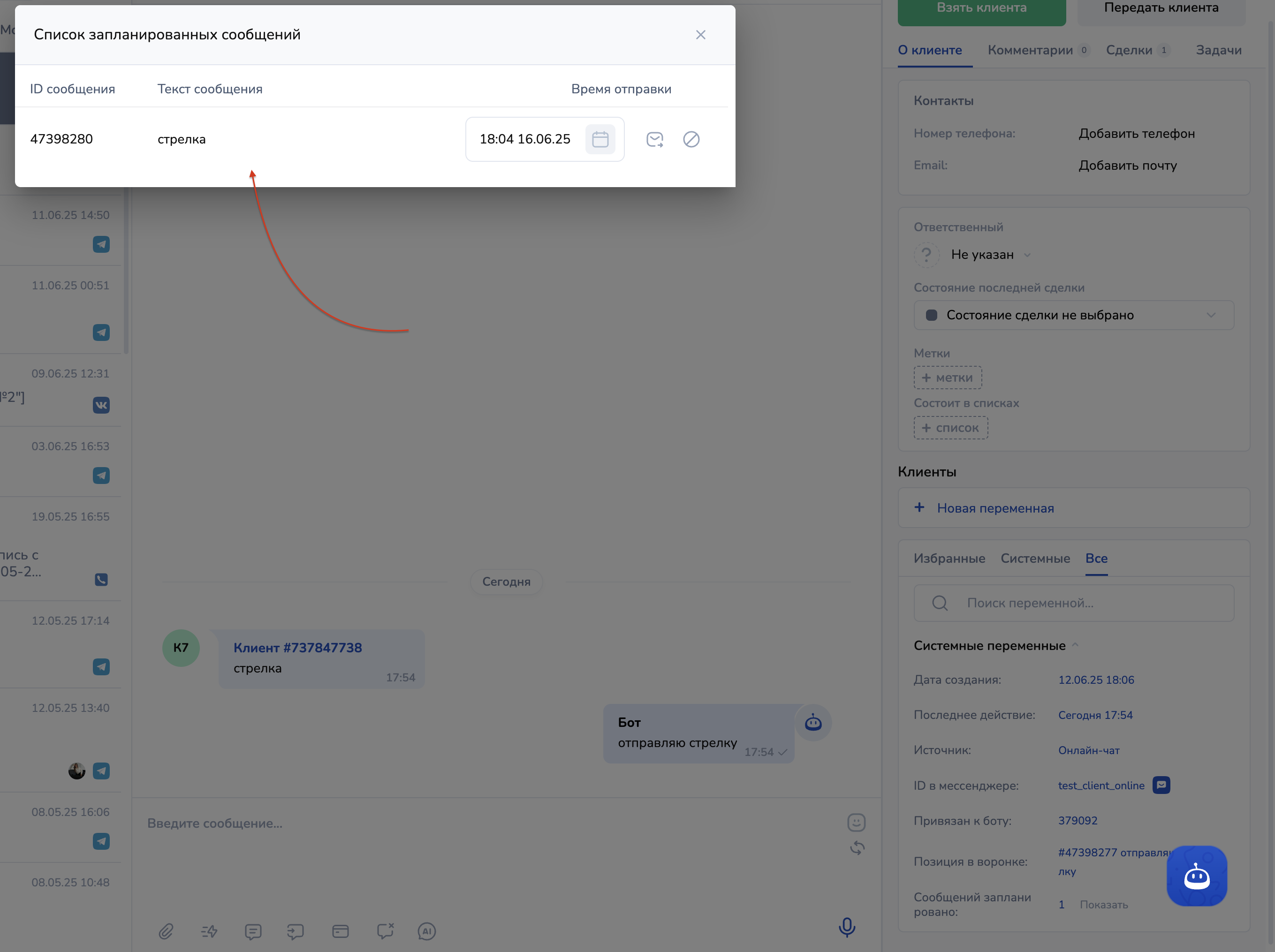The image size is (1275, 952).
Task: Click the send-now envelope icon
Action: click(x=655, y=139)
